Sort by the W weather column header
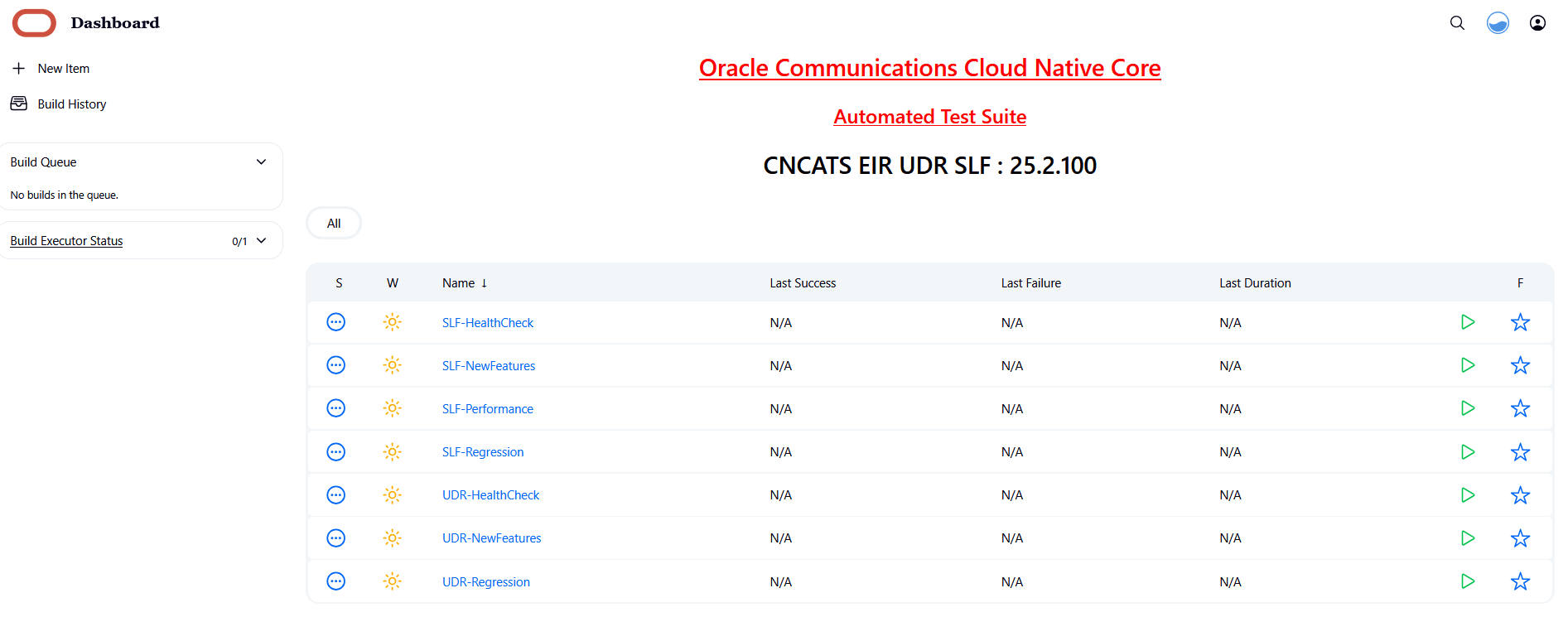1568x617 pixels. tap(393, 283)
